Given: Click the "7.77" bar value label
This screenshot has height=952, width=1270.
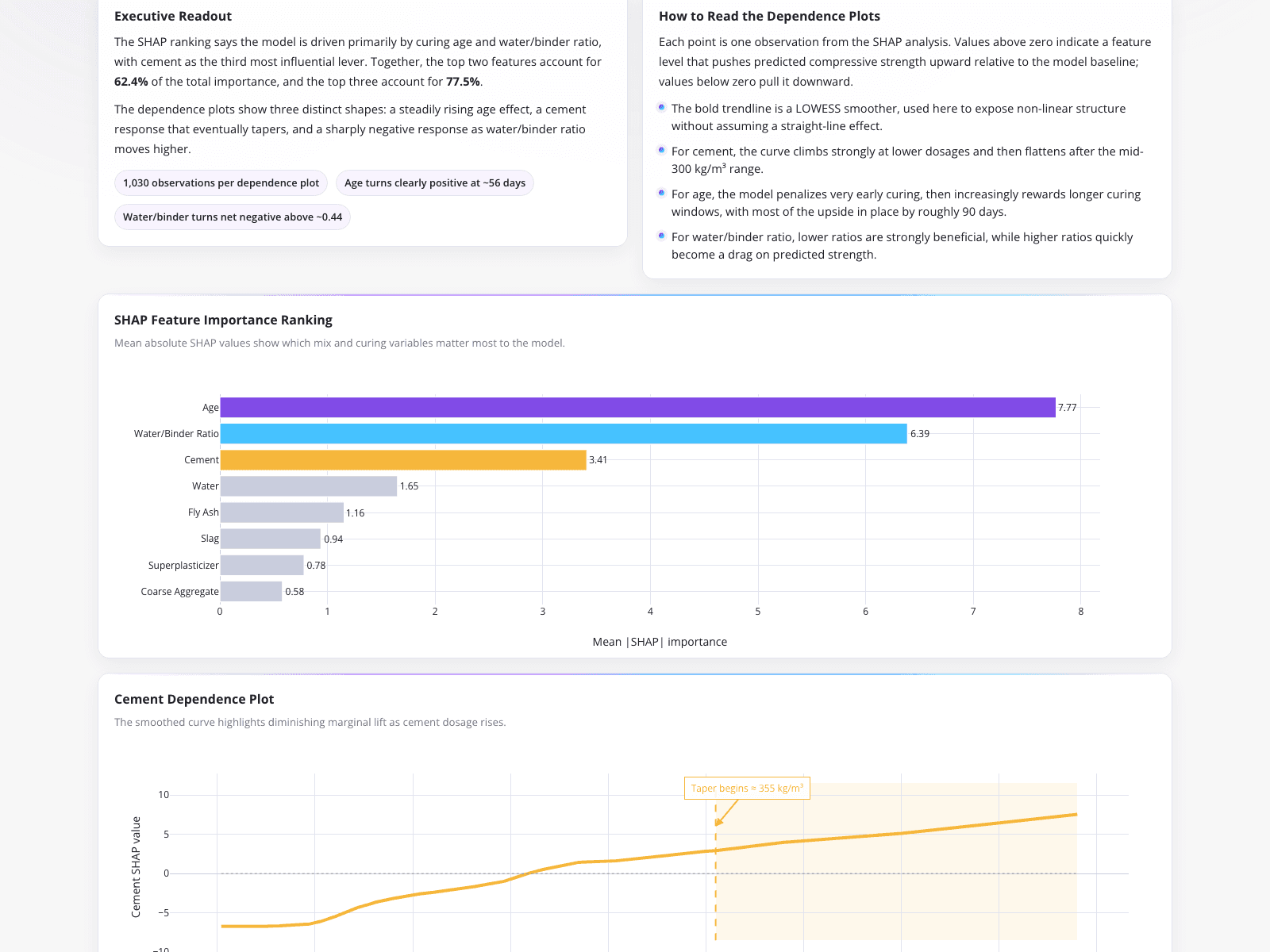Looking at the screenshot, I should click(x=1068, y=408).
